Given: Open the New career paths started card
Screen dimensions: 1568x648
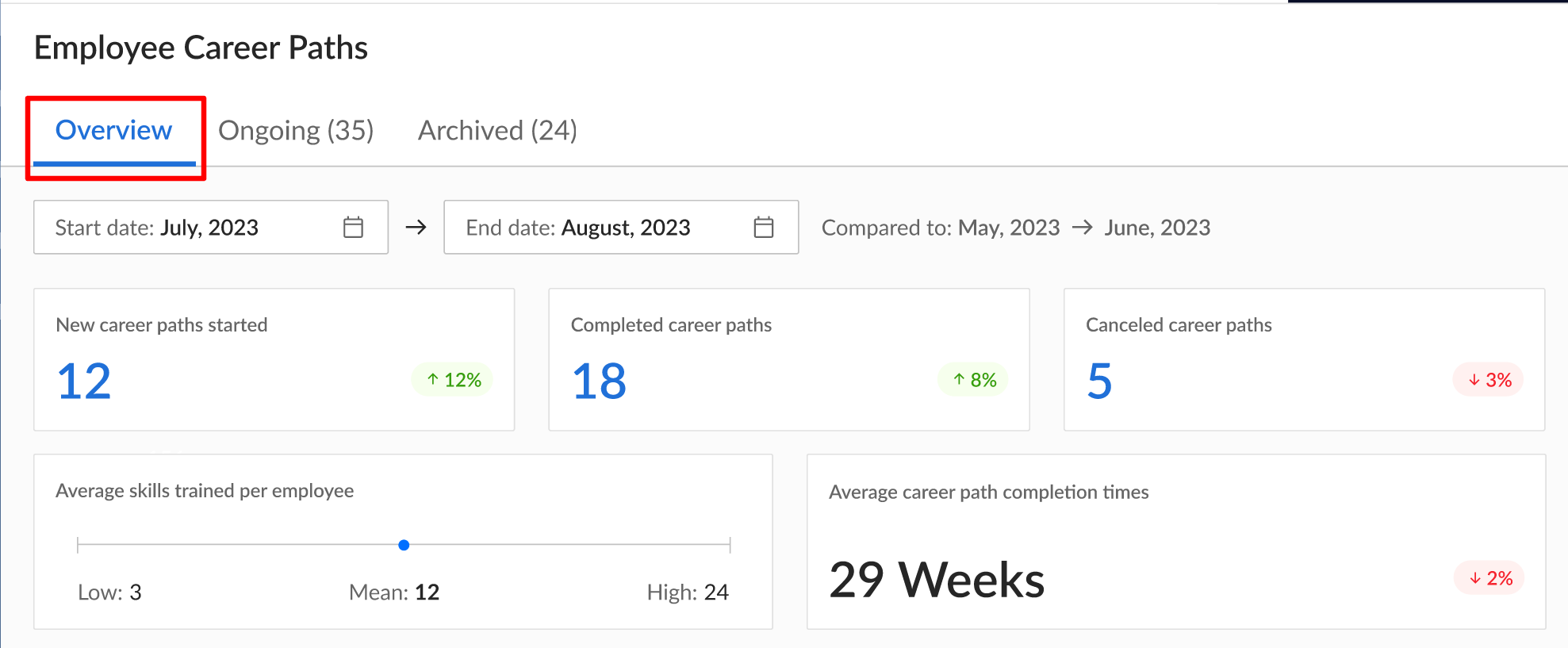Looking at the screenshot, I should click(274, 360).
